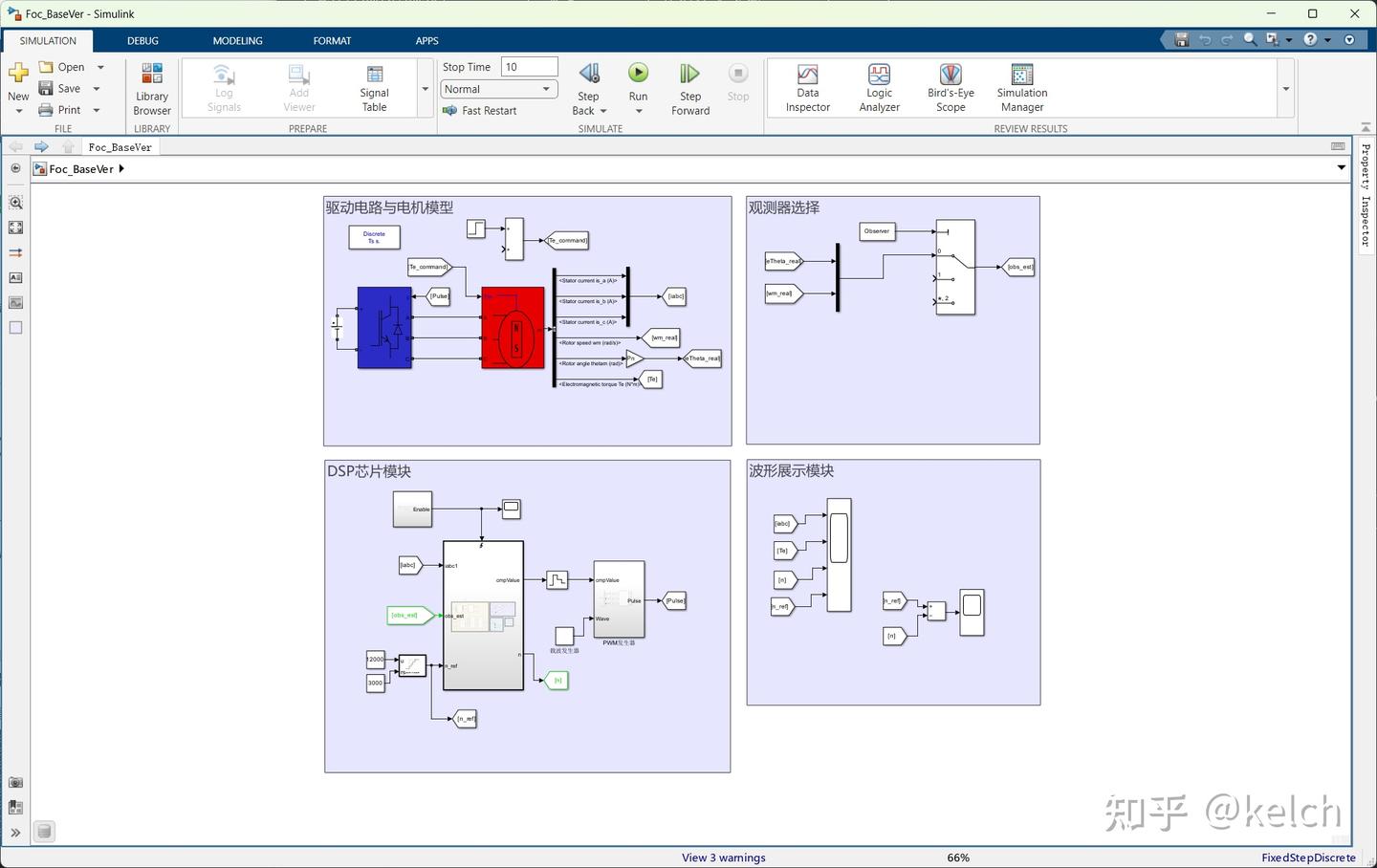Click the Foc_BaseVer breadcrumb path
The height and width of the screenshot is (868, 1377).
pos(80,169)
